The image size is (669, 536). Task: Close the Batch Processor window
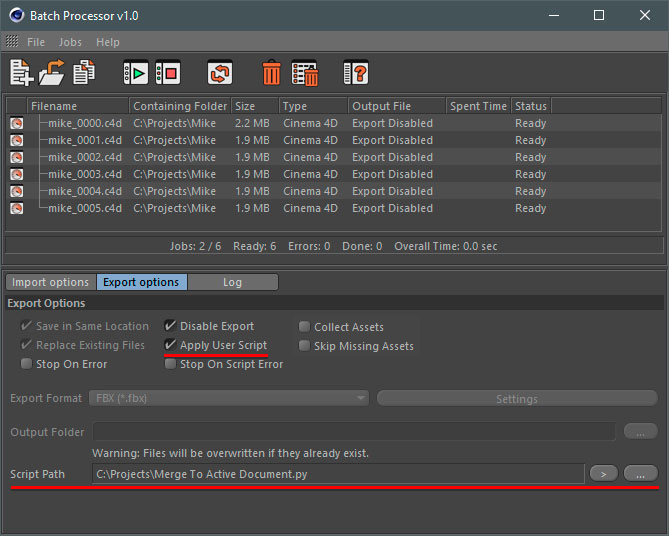tap(645, 15)
